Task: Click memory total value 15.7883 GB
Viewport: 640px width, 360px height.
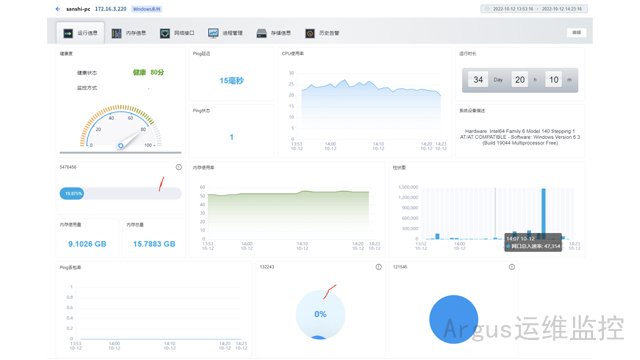Action: 154,244
